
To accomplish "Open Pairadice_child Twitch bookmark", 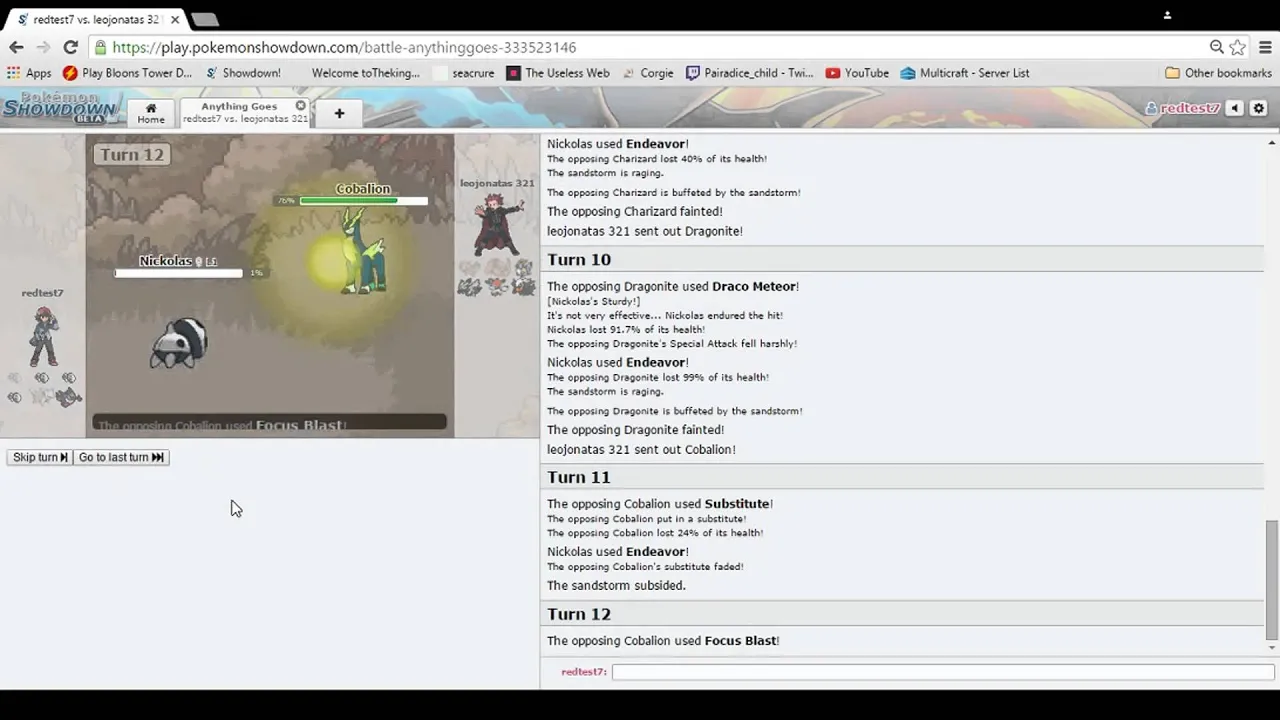I will [x=750, y=73].
